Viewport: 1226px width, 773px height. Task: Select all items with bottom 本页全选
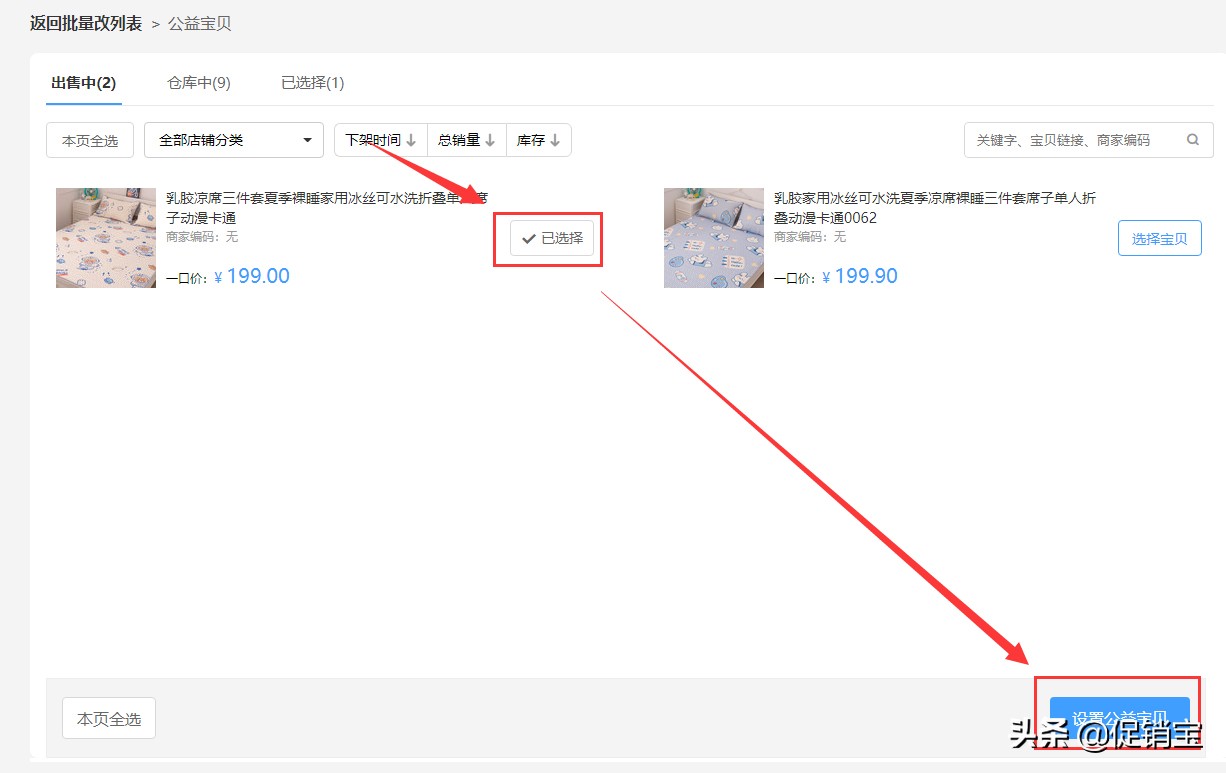108,718
